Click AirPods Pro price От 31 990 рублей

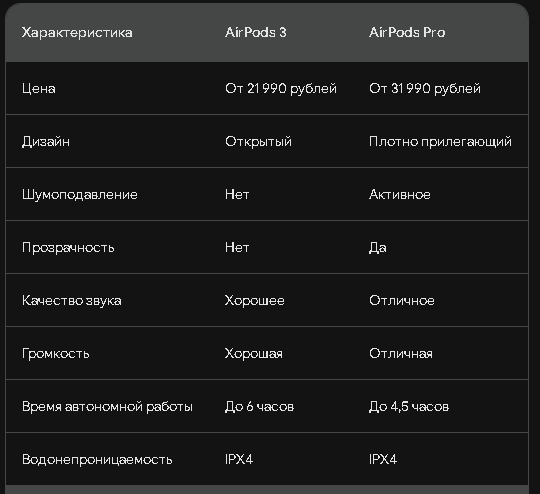[425, 89]
